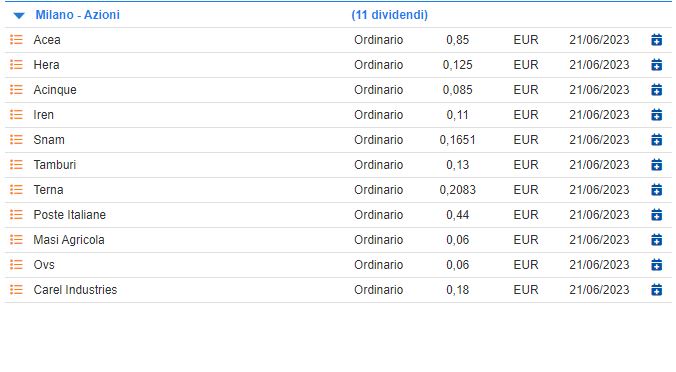Click Ordinario in the Acea row

click(x=379, y=40)
